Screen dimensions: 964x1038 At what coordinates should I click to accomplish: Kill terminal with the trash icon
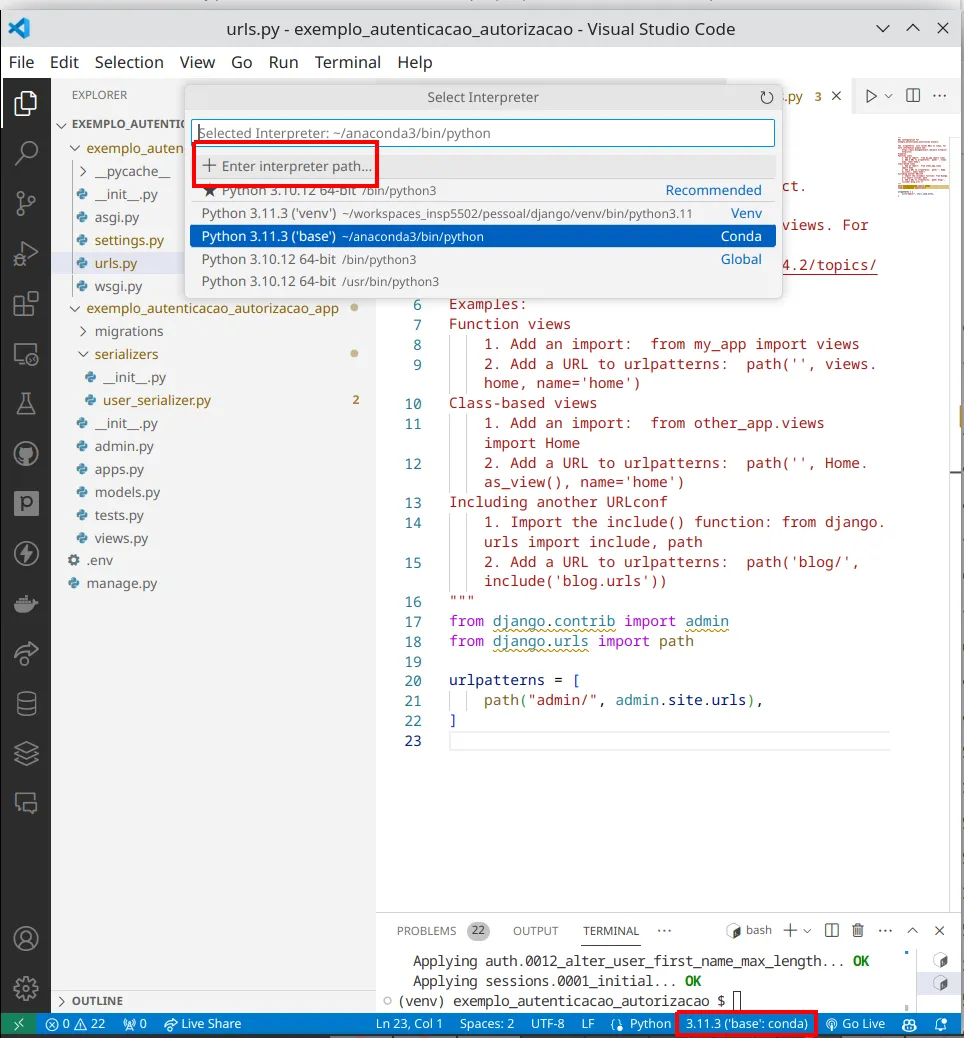pos(857,930)
